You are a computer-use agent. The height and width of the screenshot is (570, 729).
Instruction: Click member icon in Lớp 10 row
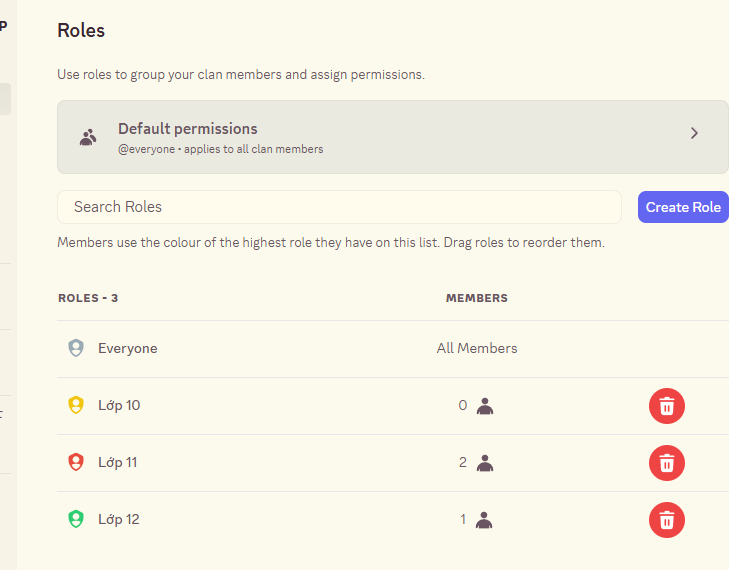click(485, 406)
